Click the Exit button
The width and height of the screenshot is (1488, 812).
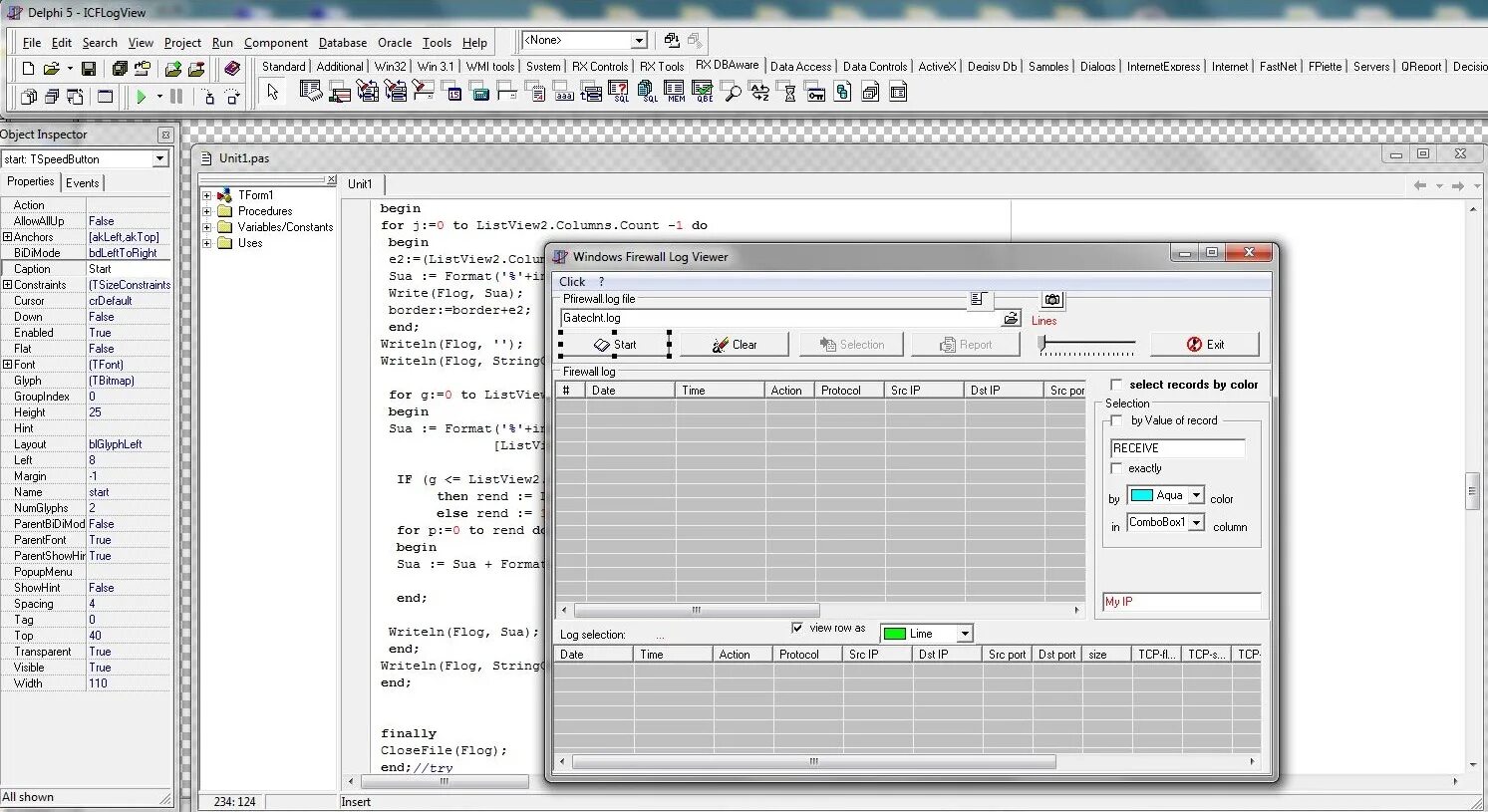click(1205, 345)
